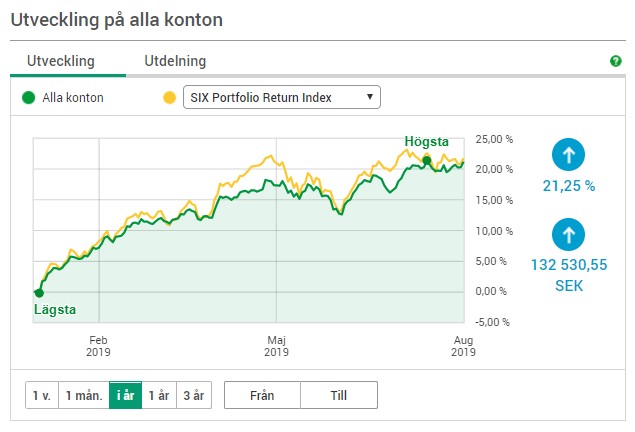The image size is (635, 432).
Task: Click the blue up arrow above 21,25 %
Action: pyautogui.click(x=568, y=155)
